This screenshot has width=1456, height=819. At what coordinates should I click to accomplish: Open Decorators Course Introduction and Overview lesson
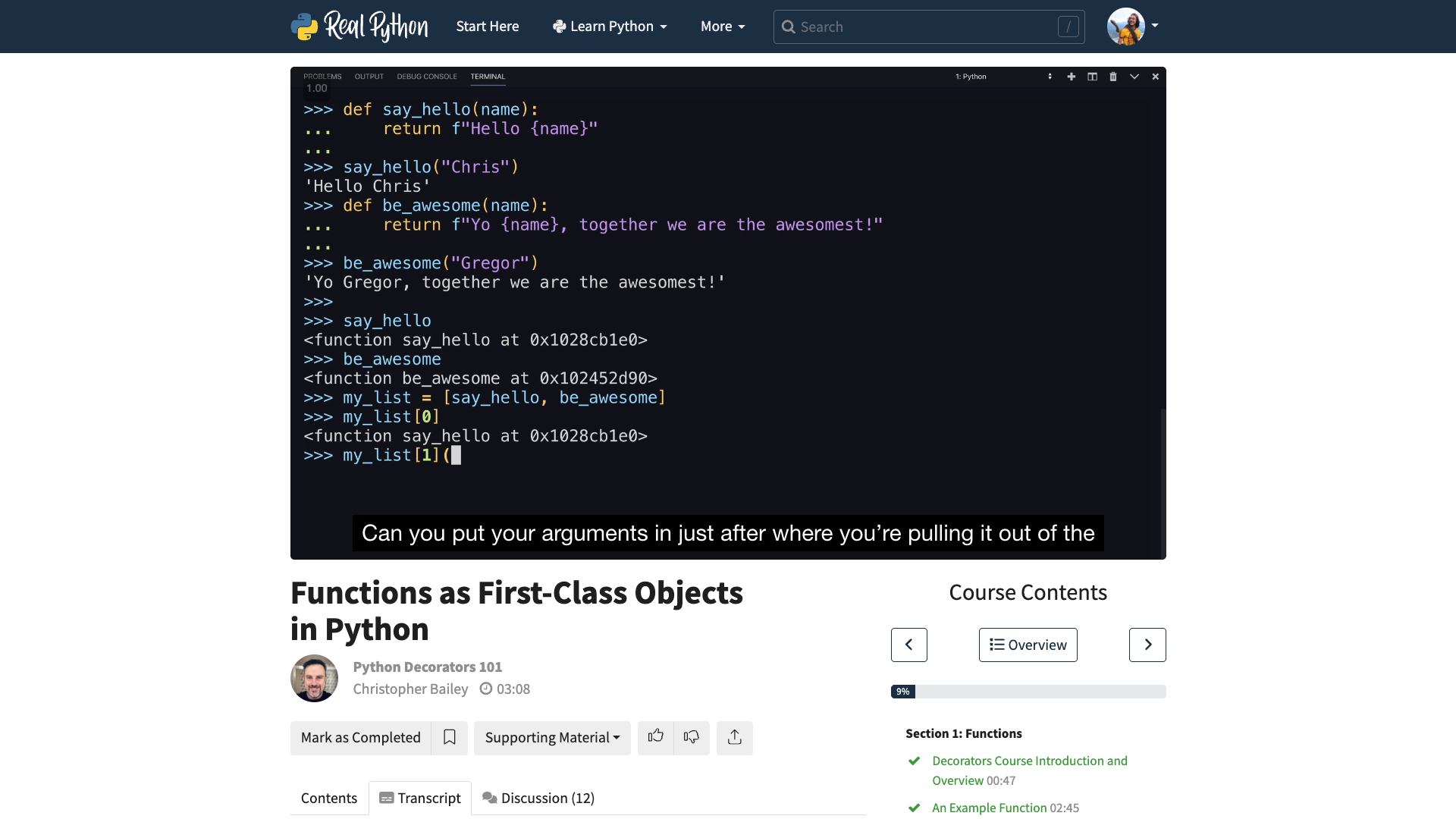pos(1029,761)
